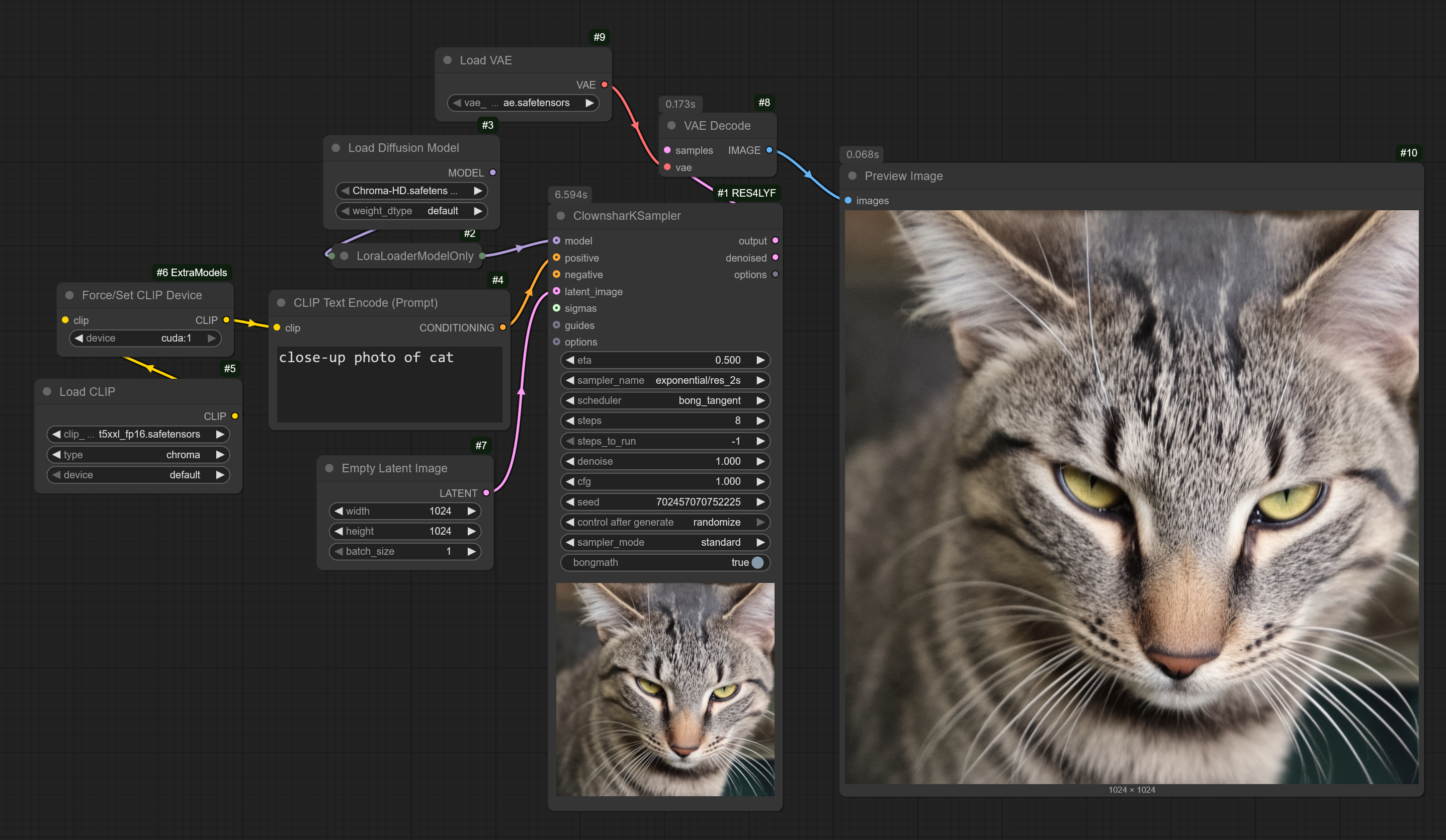Click the eta value slider field
The height and width of the screenshot is (840, 1446).
click(x=664, y=360)
